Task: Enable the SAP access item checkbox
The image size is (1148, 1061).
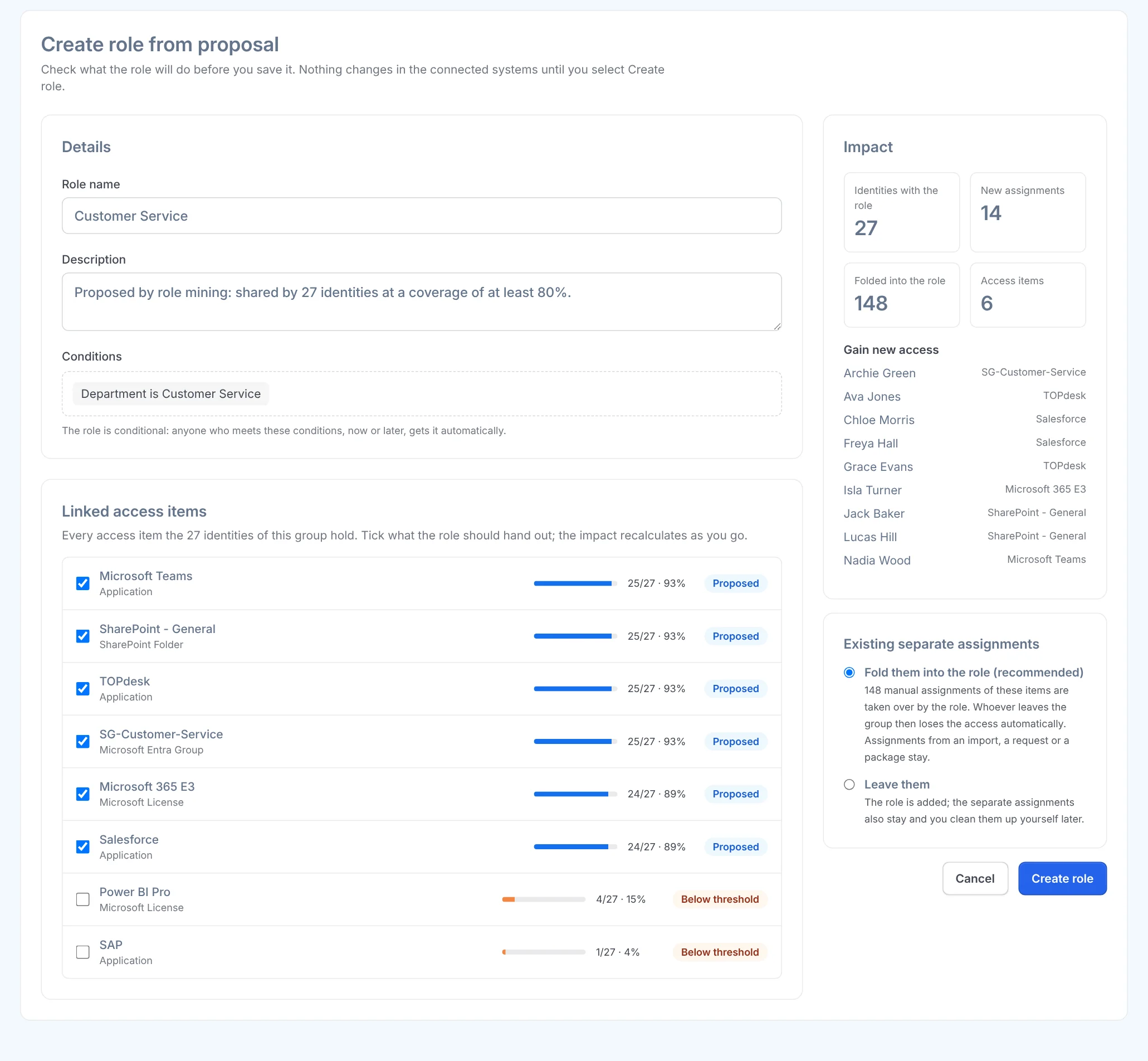Action: 82,952
